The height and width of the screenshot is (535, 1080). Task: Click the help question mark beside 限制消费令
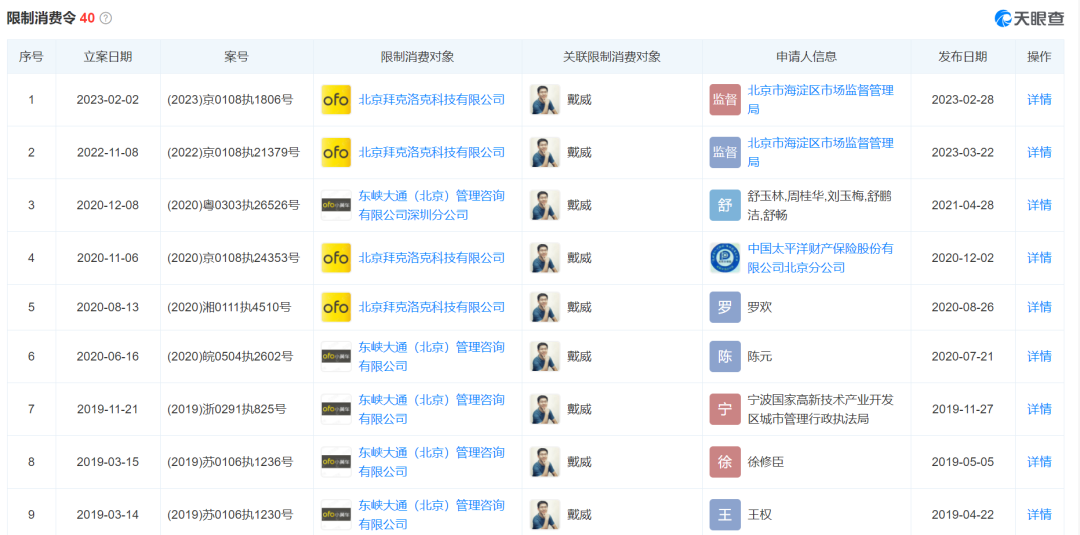(105, 19)
